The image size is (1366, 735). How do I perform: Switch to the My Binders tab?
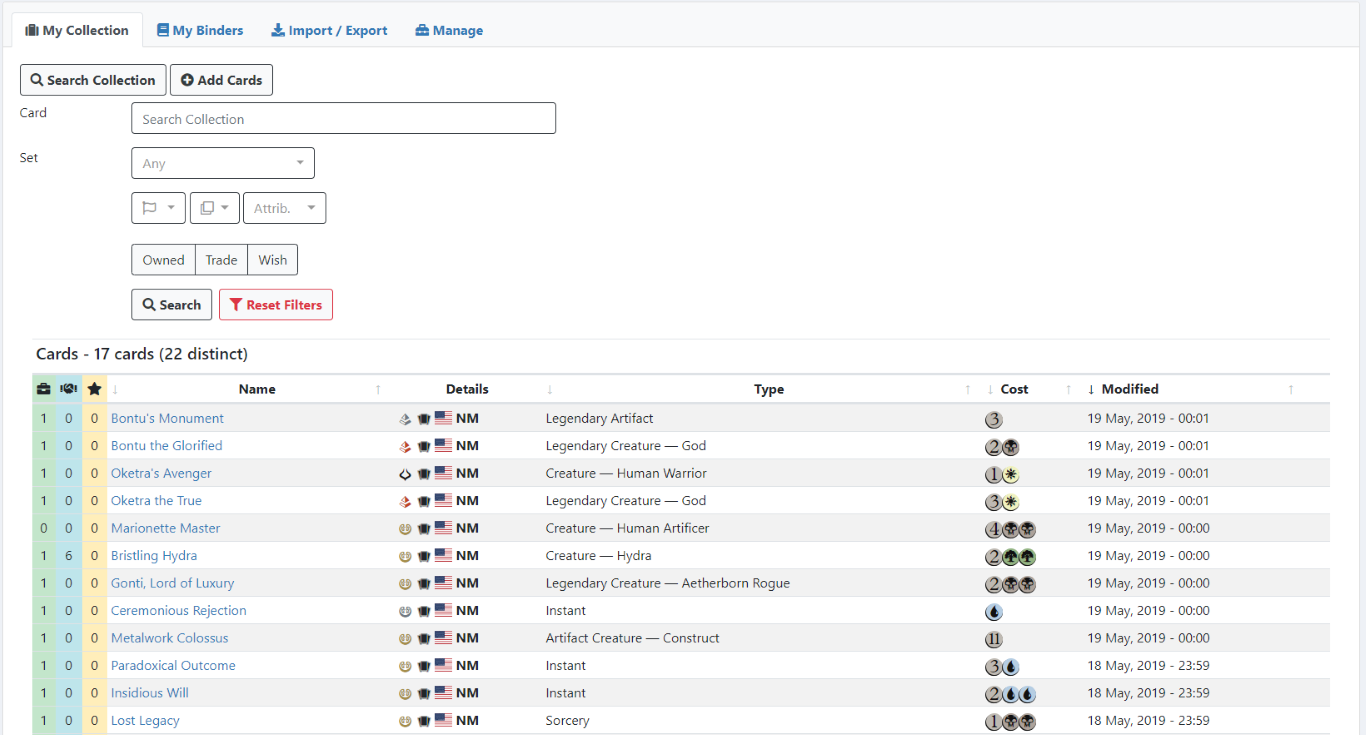point(200,30)
